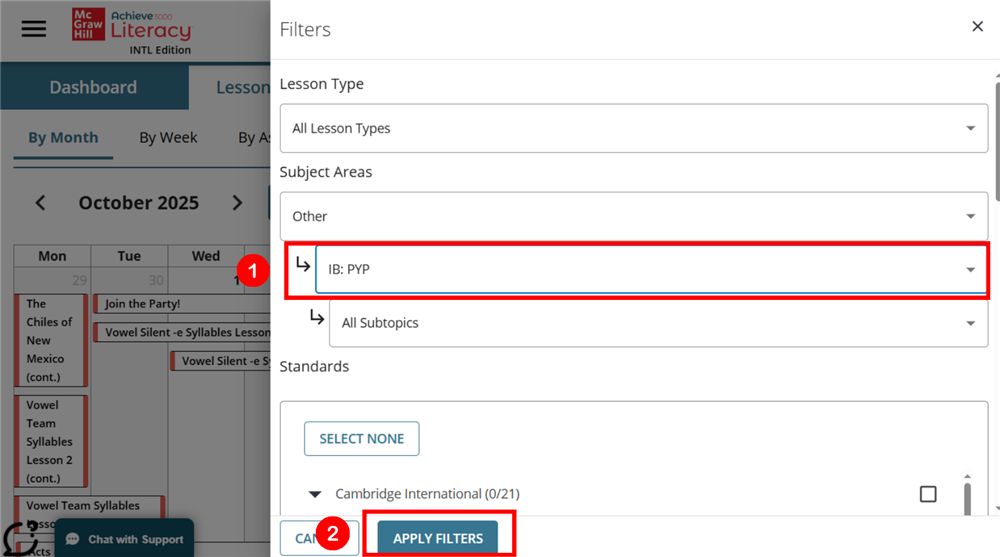Open Chat with Support
Screen dimensions: 1000x557
[x=124, y=539]
